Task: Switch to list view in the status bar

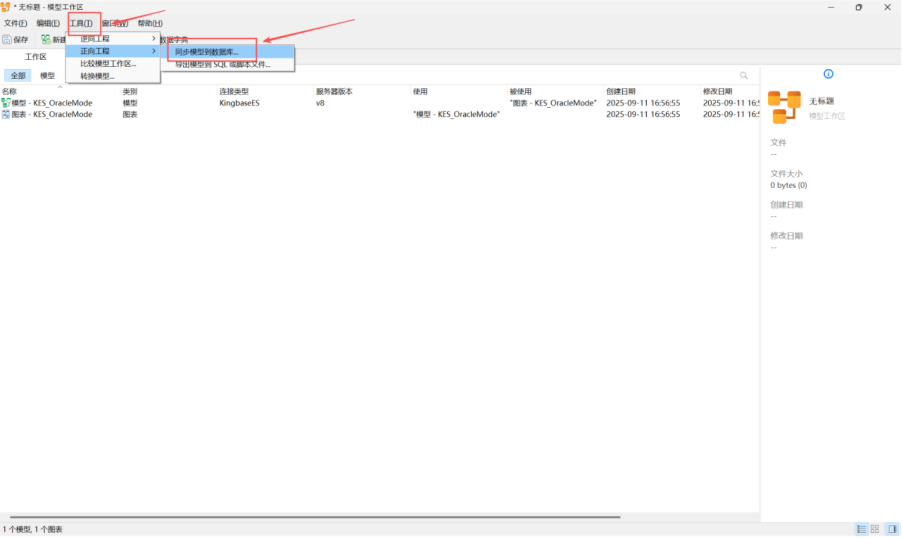Action: pos(861,528)
